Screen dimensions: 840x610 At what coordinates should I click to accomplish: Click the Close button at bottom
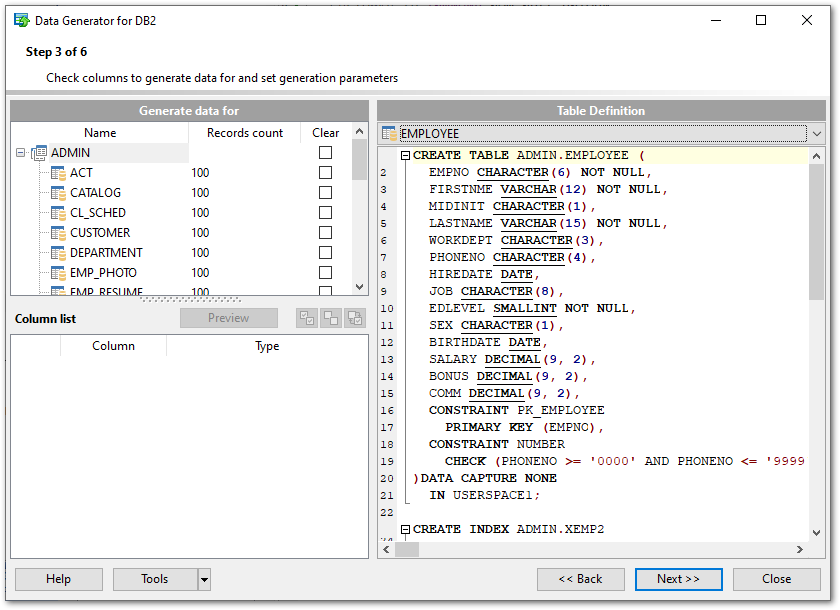tap(776, 579)
